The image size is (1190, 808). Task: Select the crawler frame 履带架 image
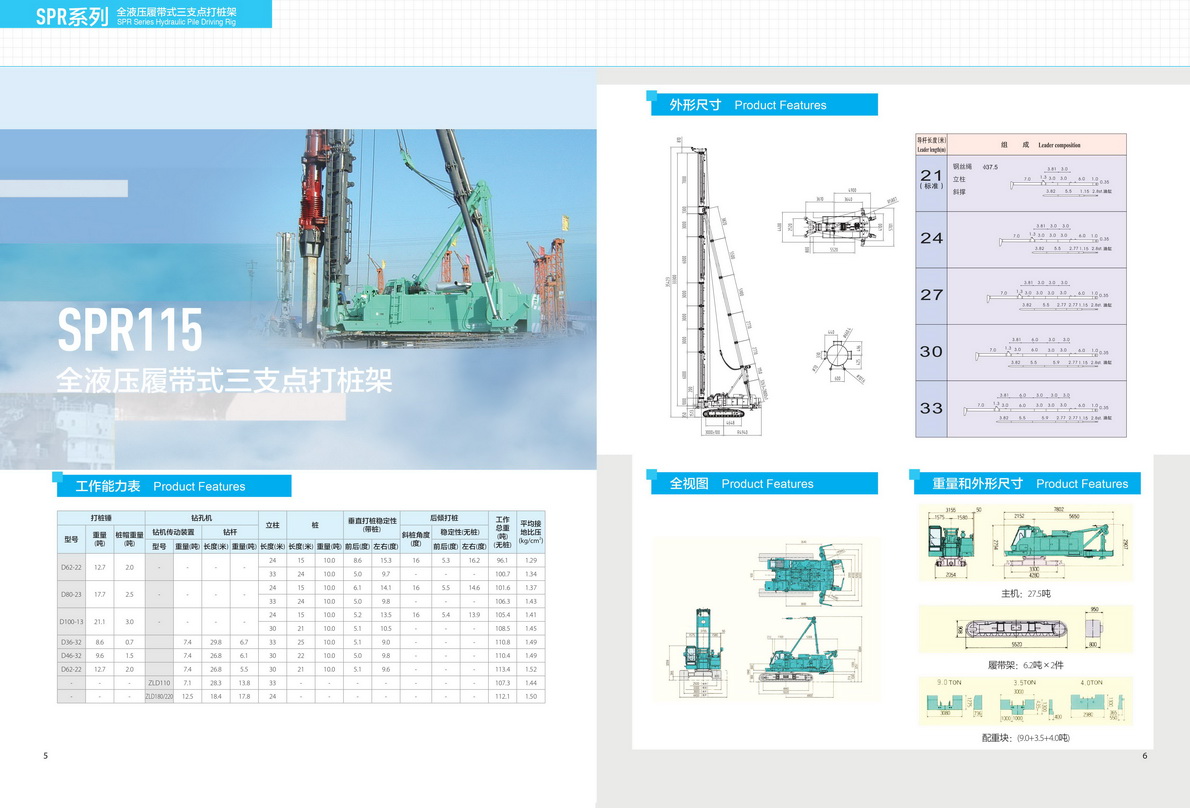coord(1025,629)
